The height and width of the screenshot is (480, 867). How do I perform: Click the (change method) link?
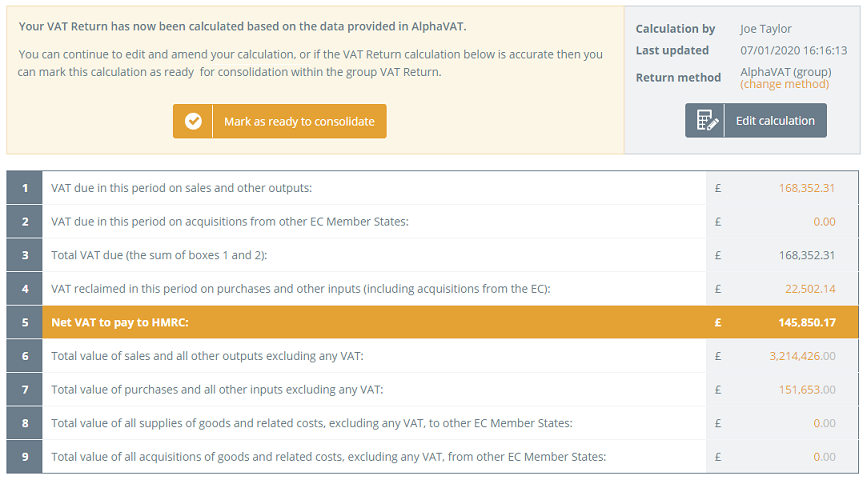click(x=785, y=85)
